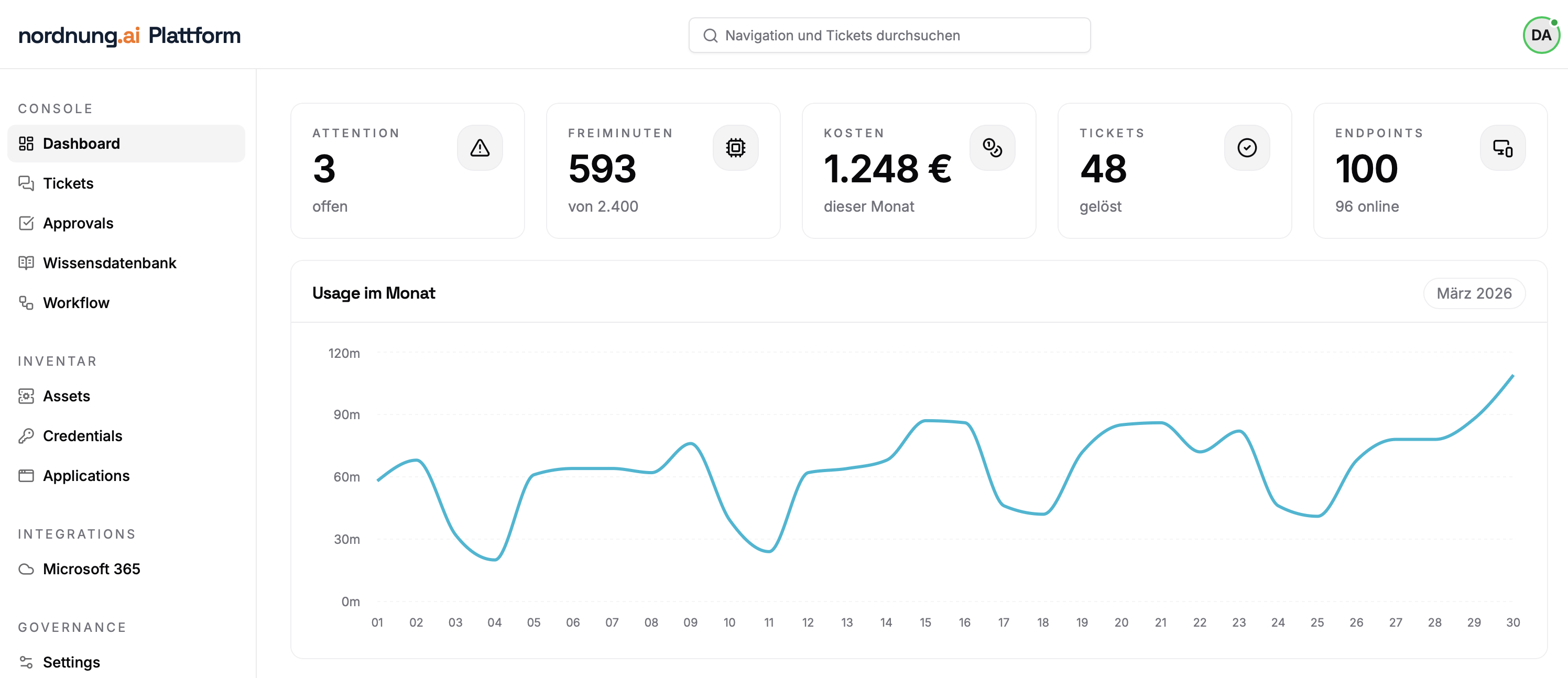Click the Attention card showing 3 offen
Viewport: 1568px width, 678px height.
pos(407,171)
